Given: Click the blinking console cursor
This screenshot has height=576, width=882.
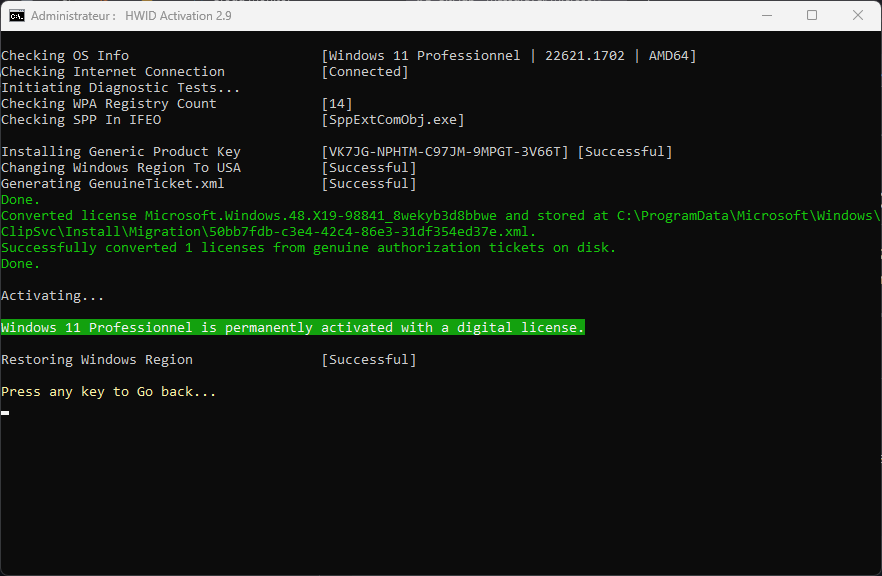Looking at the screenshot, I should (5, 413).
